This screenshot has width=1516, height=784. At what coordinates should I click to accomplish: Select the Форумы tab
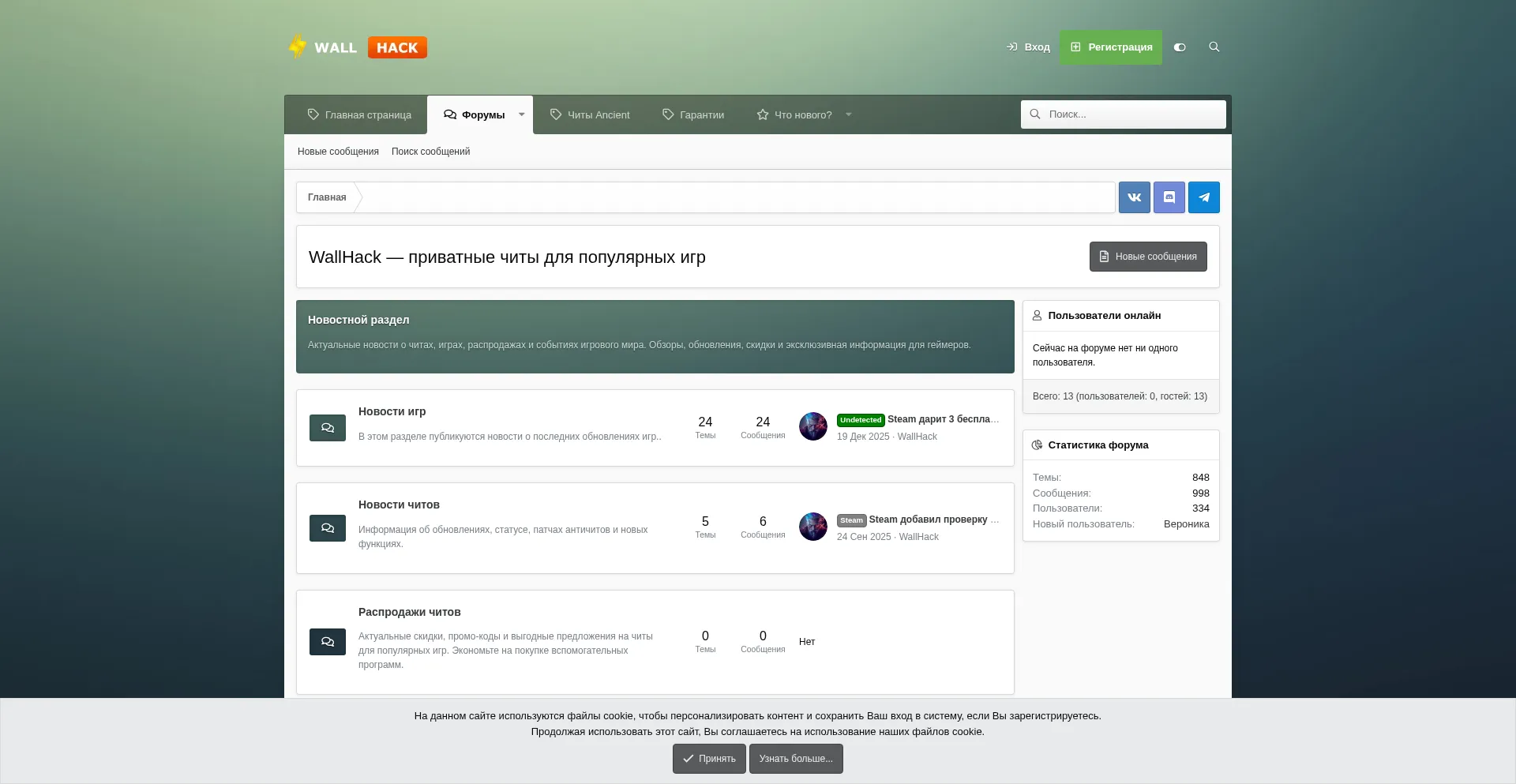[x=474, y=114]
